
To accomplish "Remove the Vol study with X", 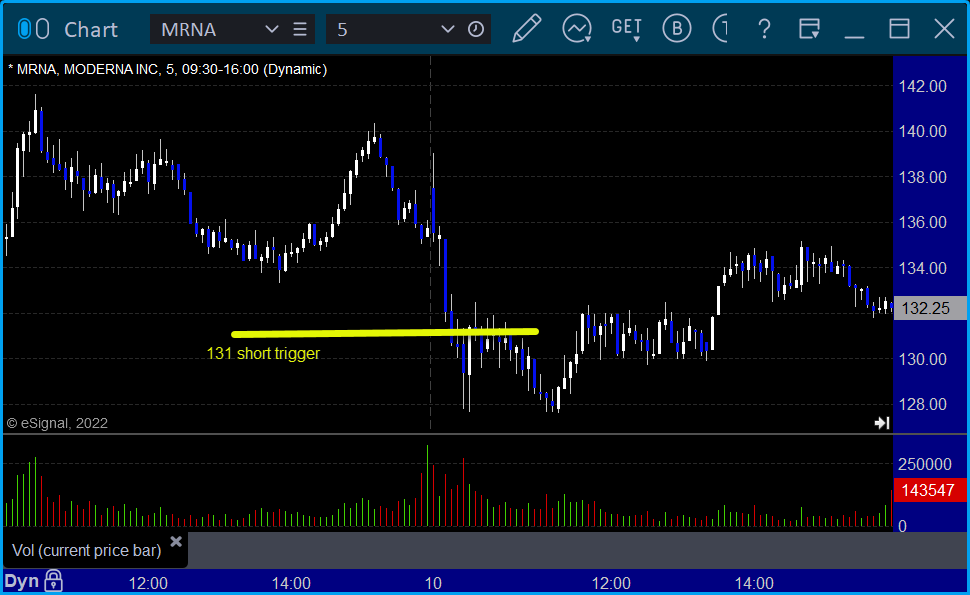I will click(x=176, y=541).
